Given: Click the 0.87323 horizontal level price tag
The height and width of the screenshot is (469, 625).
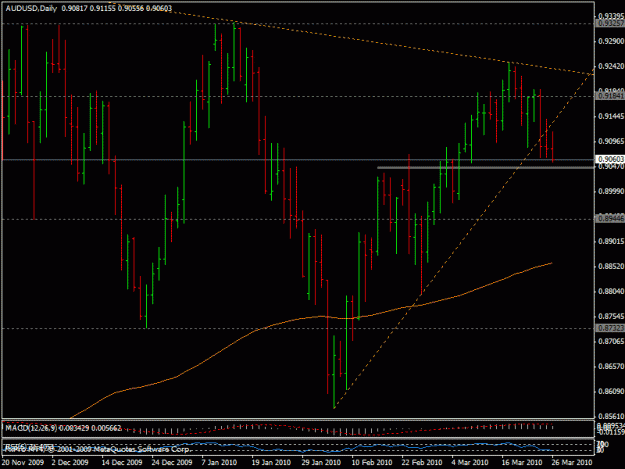Looking at the screenshot, I should coord(610,328).
